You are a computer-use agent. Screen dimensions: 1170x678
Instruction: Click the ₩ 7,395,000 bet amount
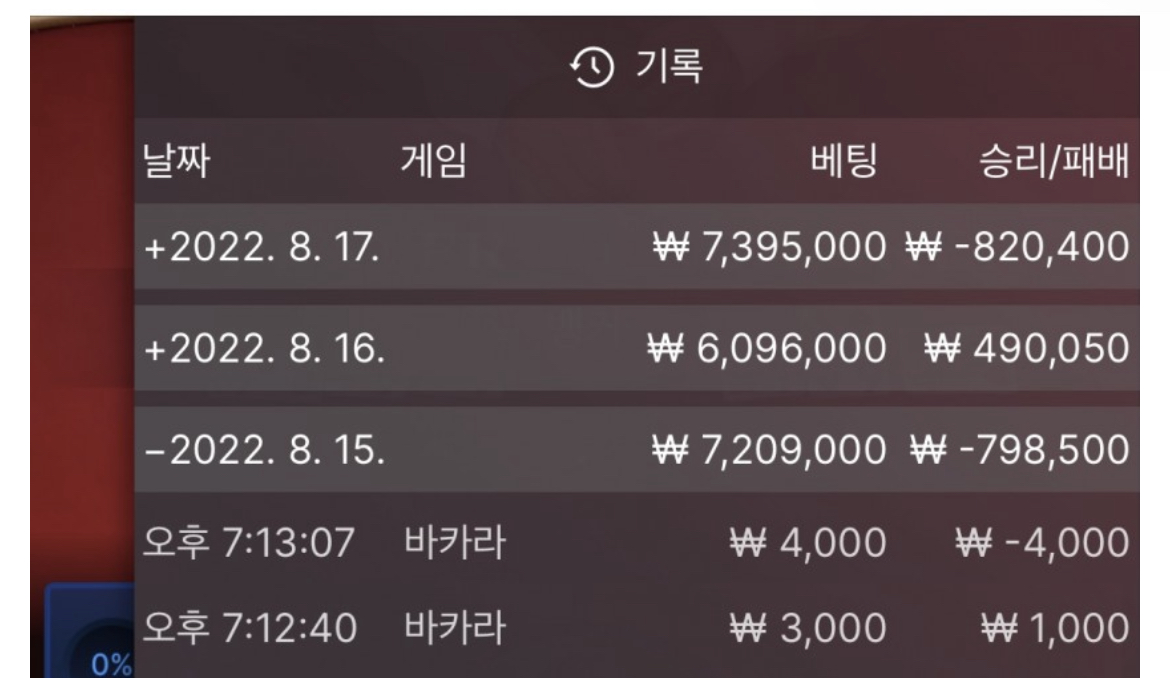769,247
